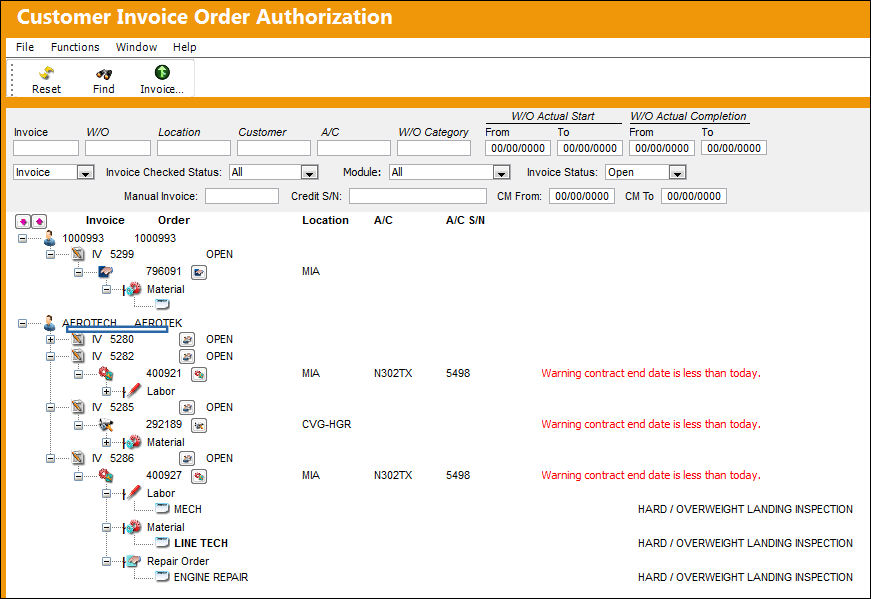871x599 pixels.
Task: Click the detail button right of 796091
Action: [199, 273]
